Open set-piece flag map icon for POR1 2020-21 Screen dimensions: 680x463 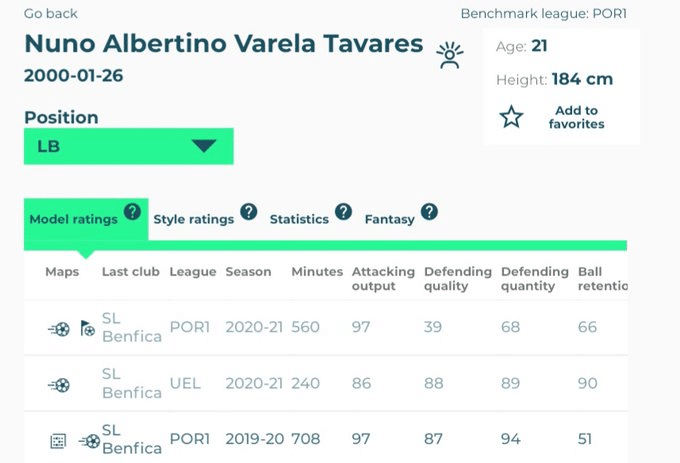[x=88, y=328]
